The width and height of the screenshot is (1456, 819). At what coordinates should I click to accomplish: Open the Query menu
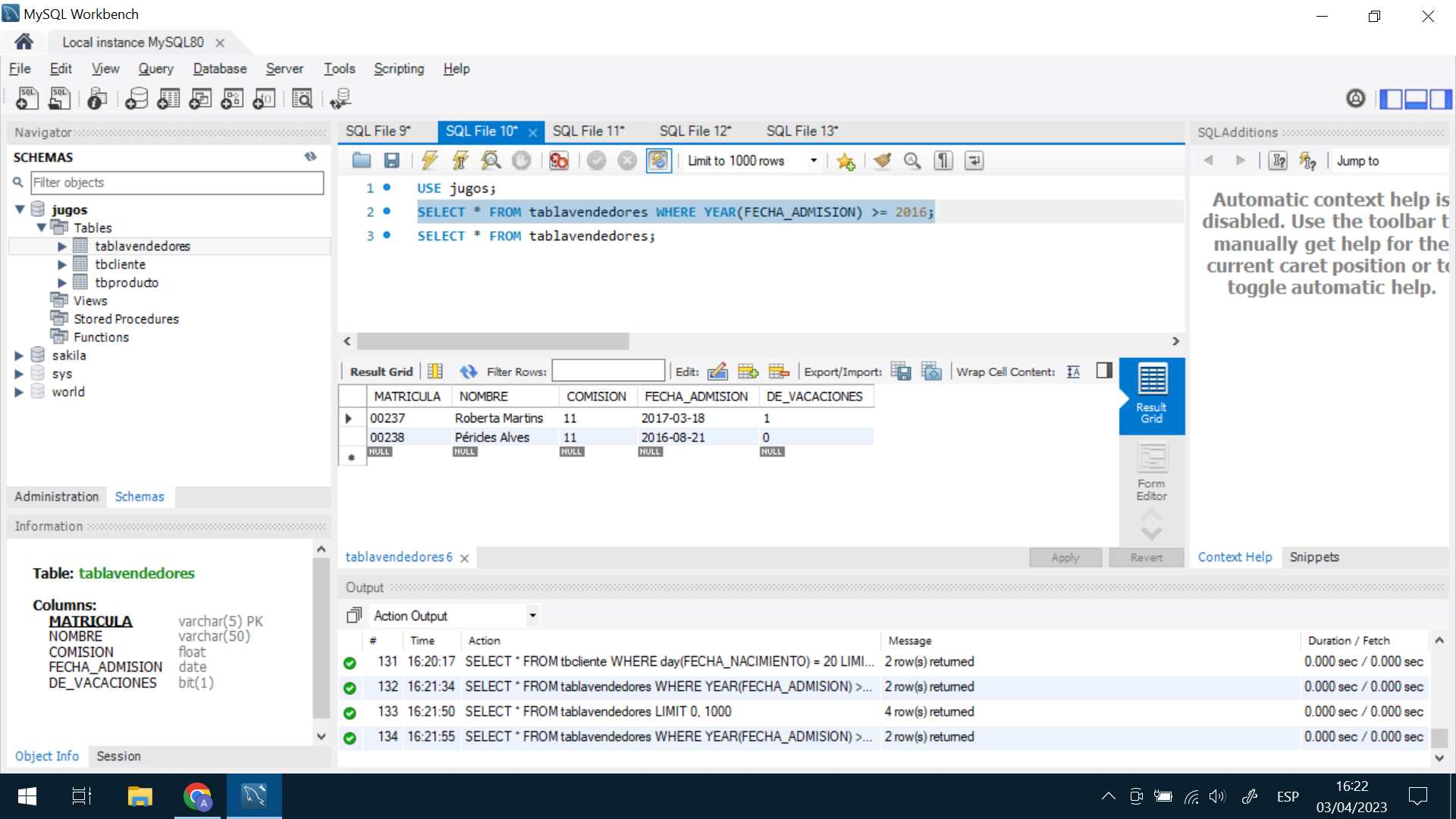pos(154,68)
